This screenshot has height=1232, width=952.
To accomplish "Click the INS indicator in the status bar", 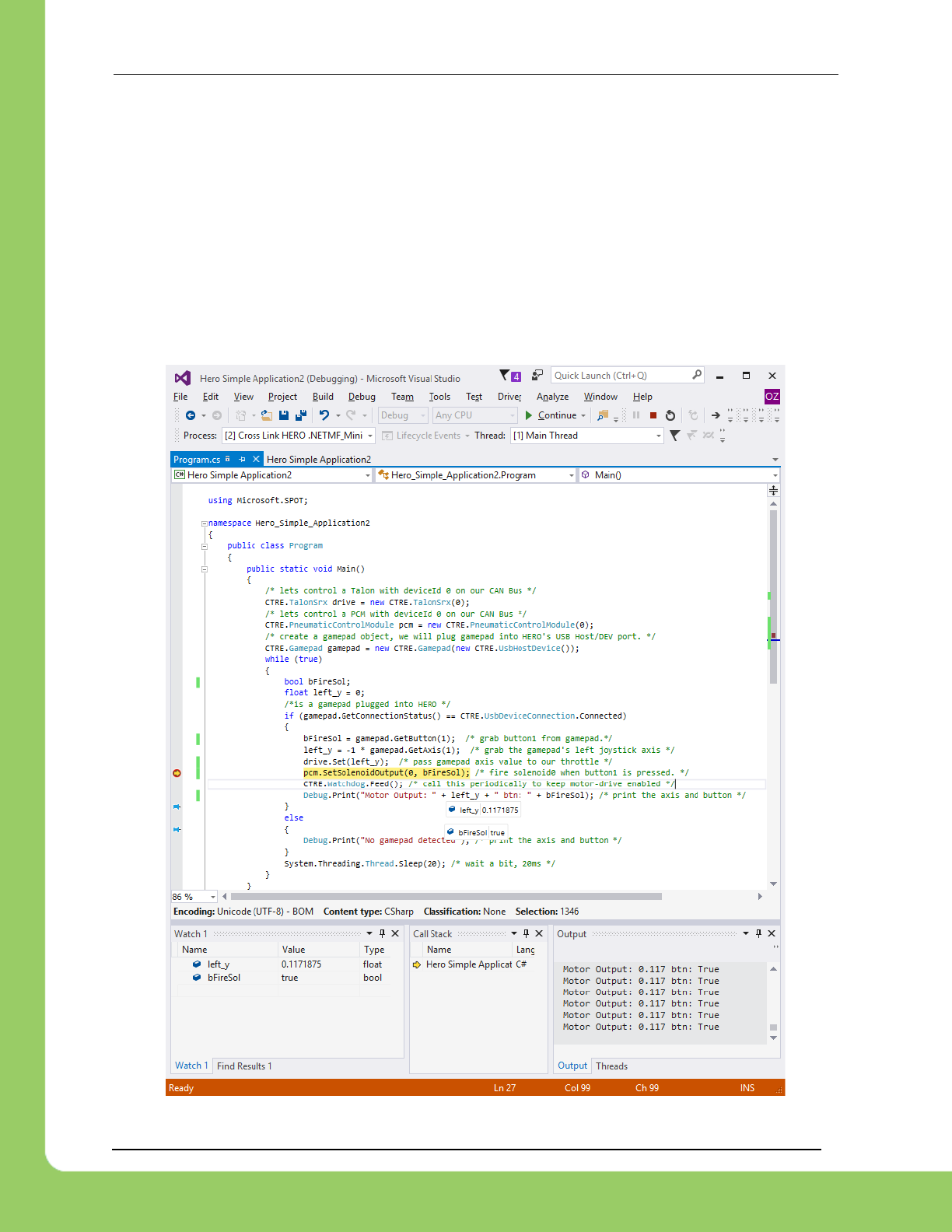I will pyautogui.click(x=747, y=1088).
